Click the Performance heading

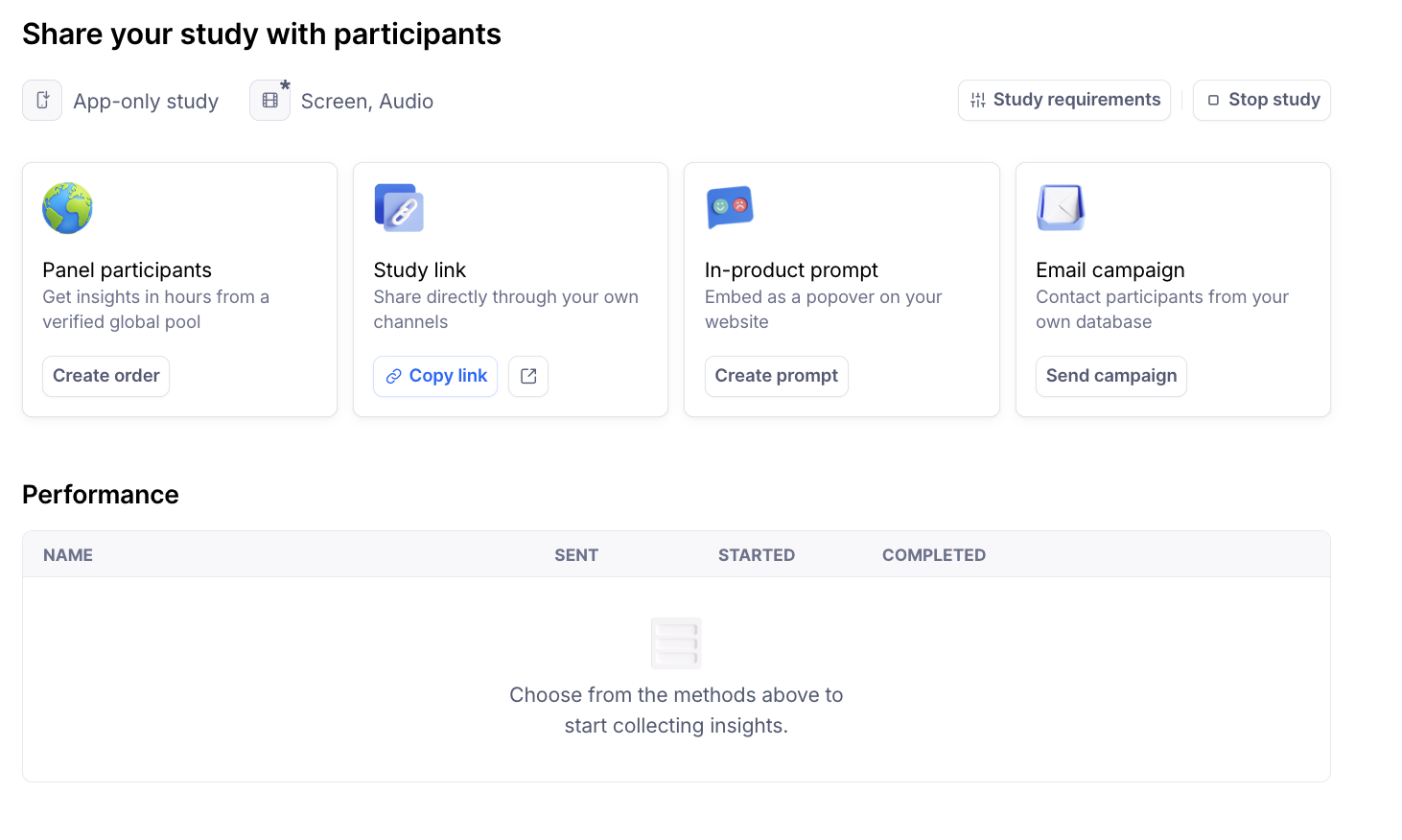(x=101, y=495)
